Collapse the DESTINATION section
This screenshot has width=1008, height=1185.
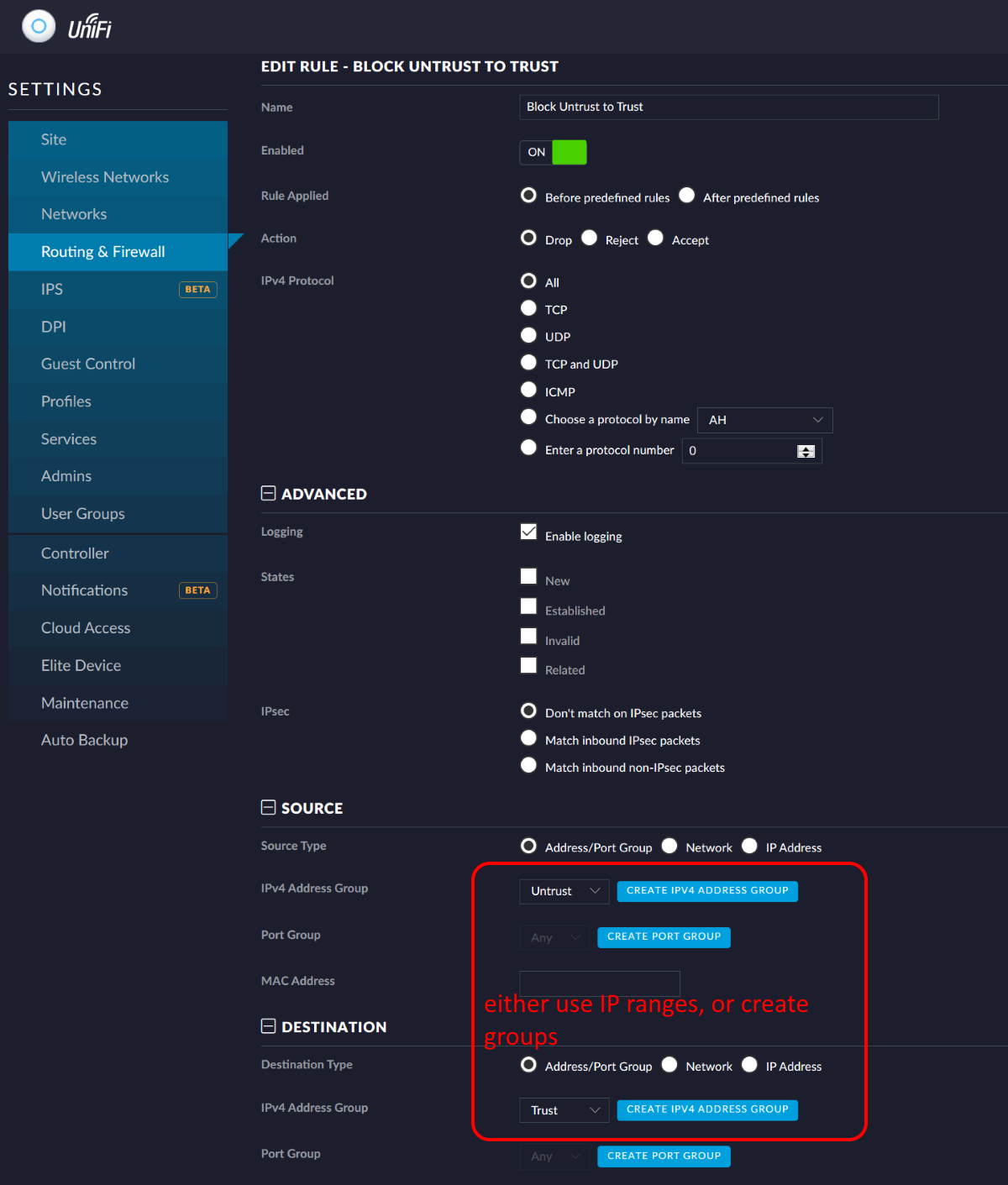pyautogui.click(x=268, y=1025)
